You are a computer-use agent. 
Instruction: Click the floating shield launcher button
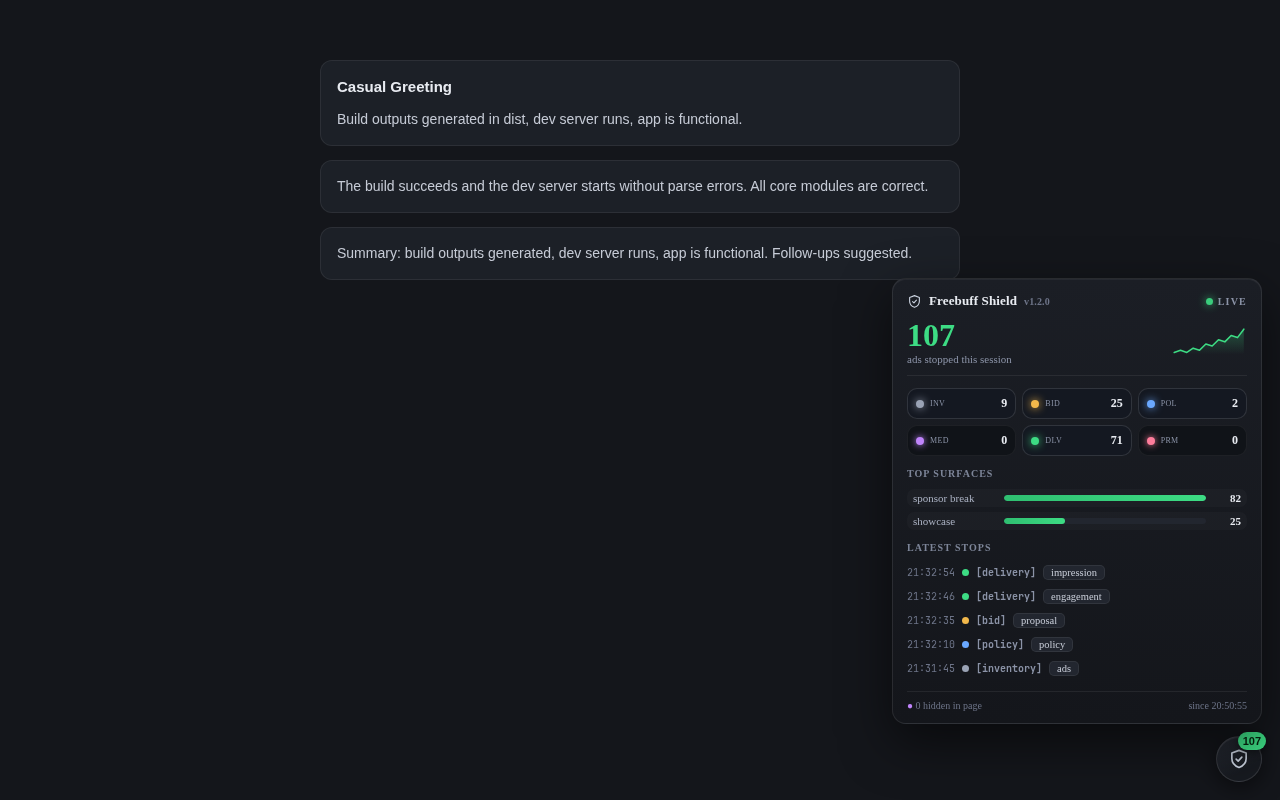click(1238, 759)
